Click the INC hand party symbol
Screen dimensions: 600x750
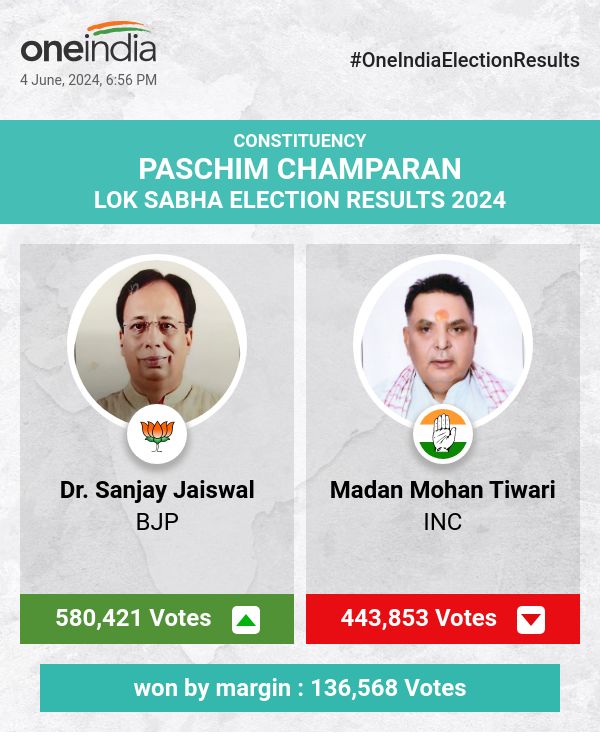tap(443, 435)
